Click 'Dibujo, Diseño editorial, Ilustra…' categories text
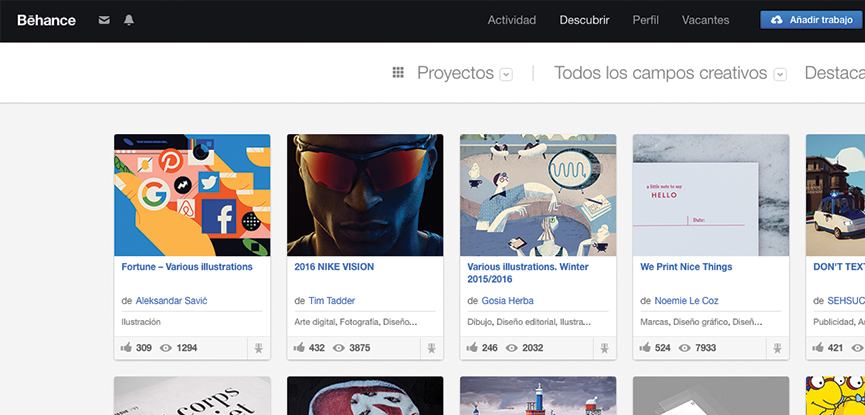Image resolution: width=865 pixels, height=415 pixels. tap(529, 322)
